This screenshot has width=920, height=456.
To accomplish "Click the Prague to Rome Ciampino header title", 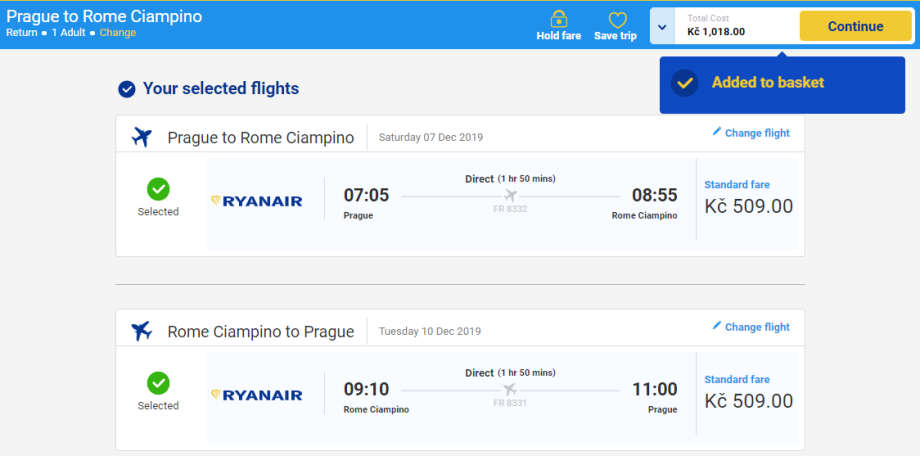I will tap(104, 16).
